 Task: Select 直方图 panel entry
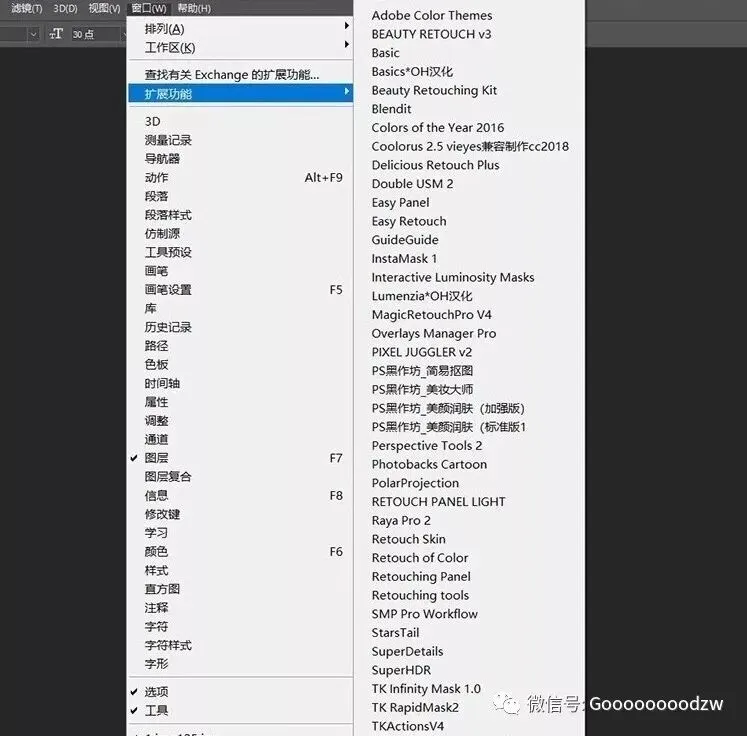coord(241,589)
